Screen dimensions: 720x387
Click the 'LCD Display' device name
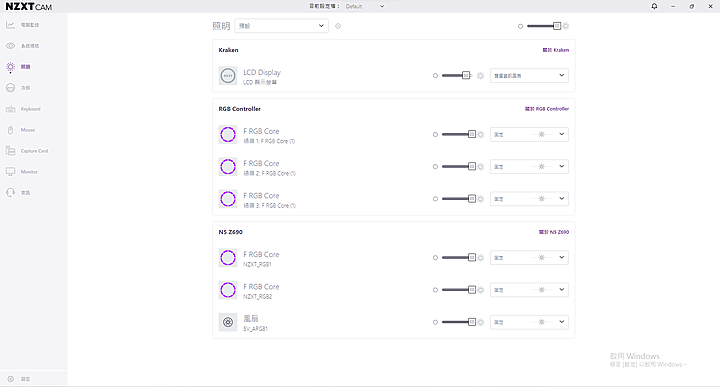(262, 73)
